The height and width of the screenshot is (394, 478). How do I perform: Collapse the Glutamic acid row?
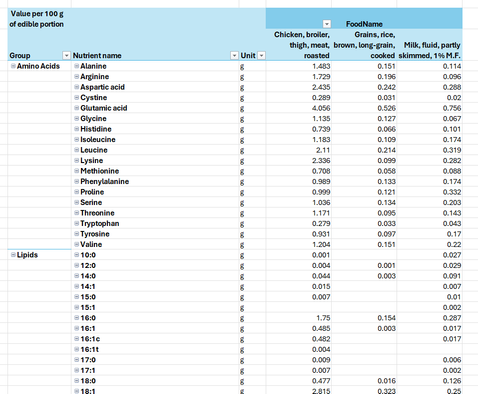[x=77, y=108]
